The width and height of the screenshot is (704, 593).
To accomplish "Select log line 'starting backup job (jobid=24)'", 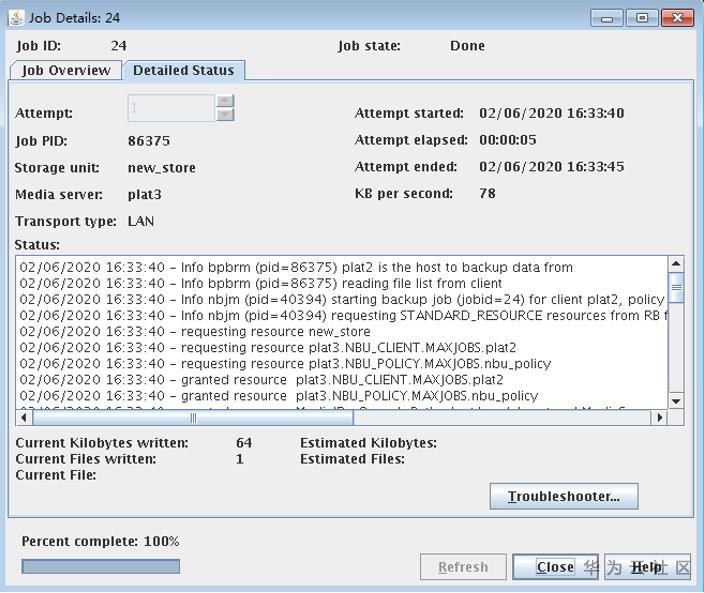I will pos(342,299).
